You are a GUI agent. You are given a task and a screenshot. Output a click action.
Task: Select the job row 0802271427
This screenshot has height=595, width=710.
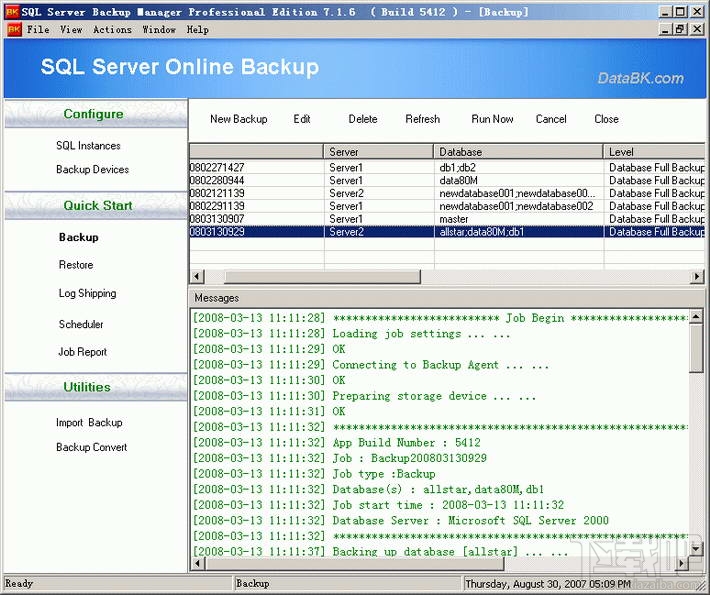click(x=447, y=168)
